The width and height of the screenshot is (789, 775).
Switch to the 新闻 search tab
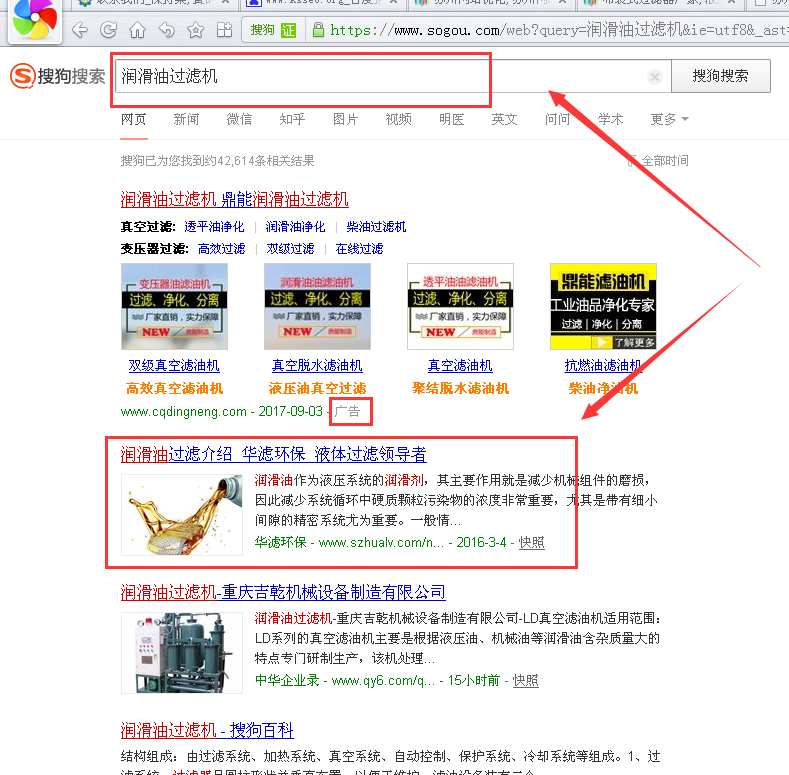(186, 119)
